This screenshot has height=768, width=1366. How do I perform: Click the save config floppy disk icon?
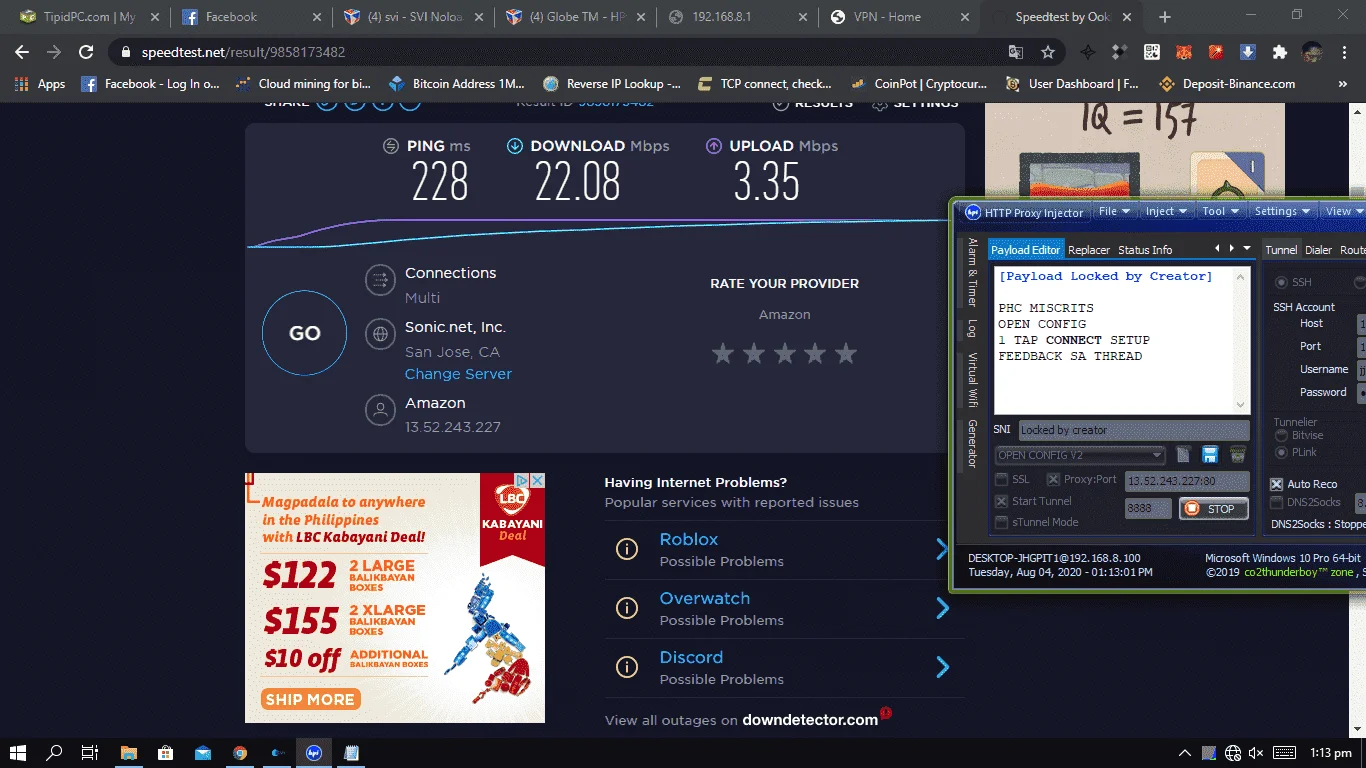tap(1210, 456)
